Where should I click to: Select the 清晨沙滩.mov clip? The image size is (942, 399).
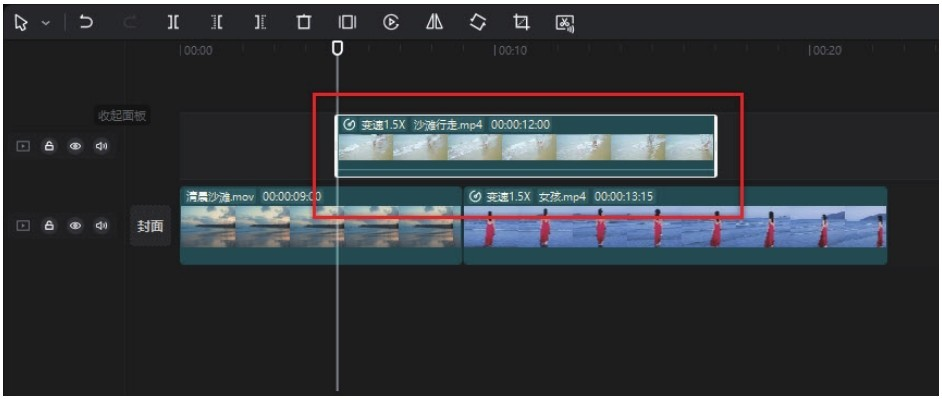[x=321, y=225]
